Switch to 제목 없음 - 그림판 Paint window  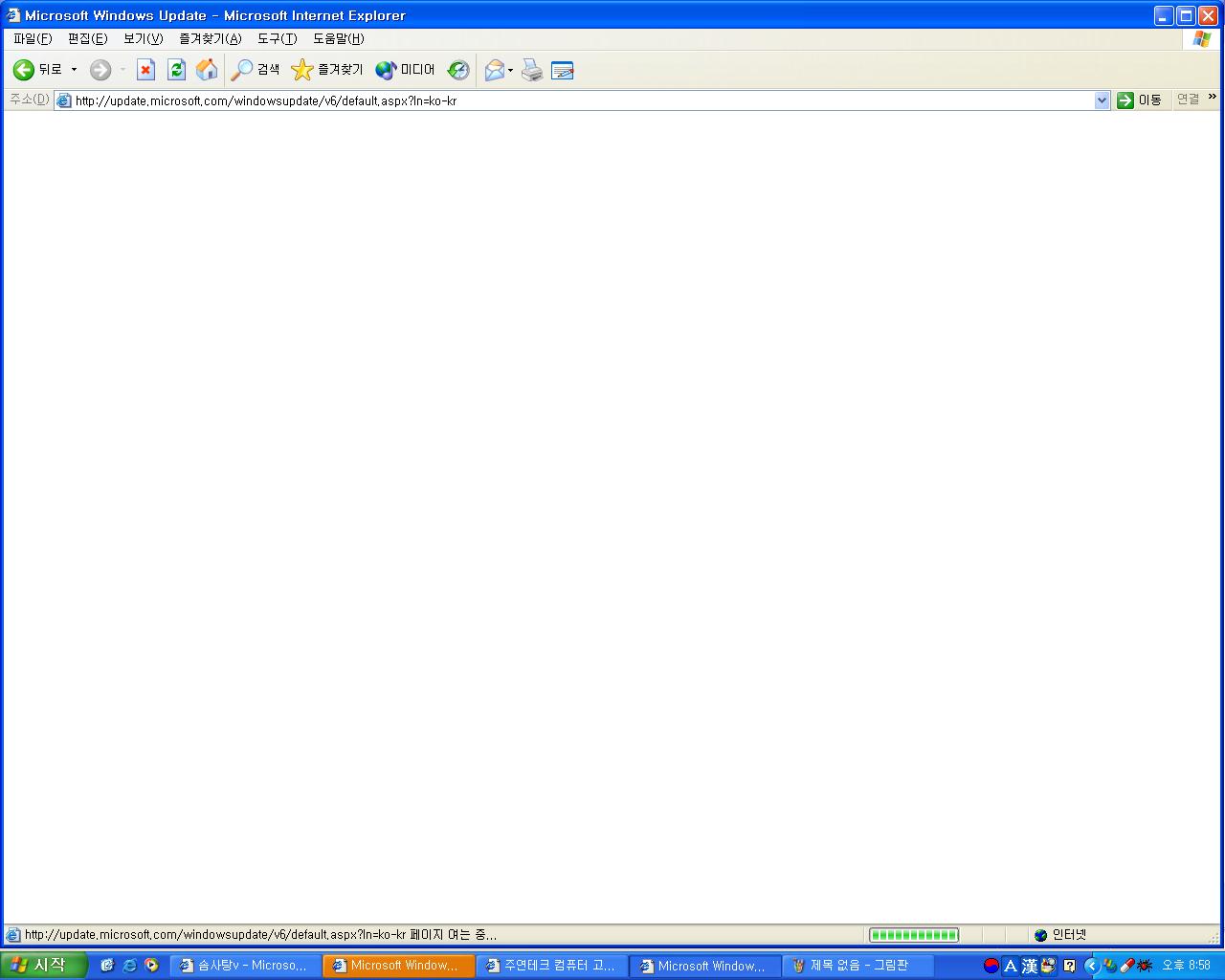pyautogui.click(x=858, y=966)
